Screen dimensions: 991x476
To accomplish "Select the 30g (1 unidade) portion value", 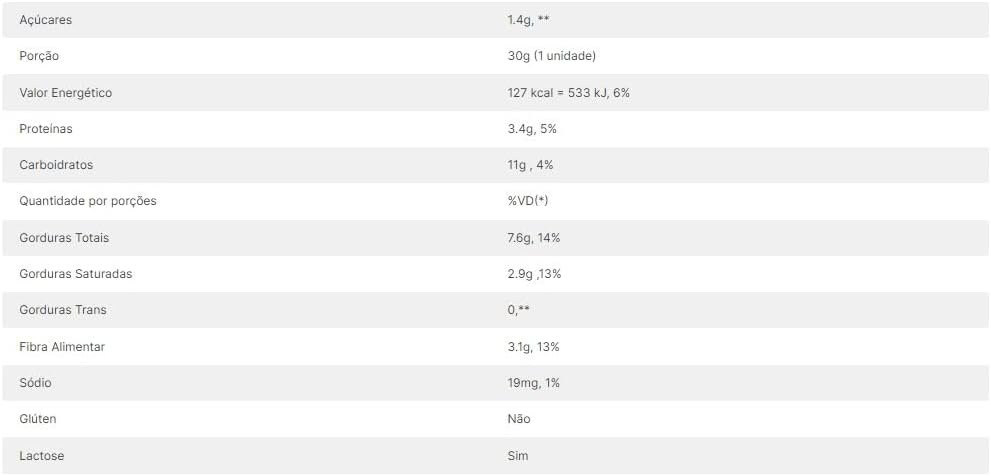I will pyautogui.click(x=551, y=56).
